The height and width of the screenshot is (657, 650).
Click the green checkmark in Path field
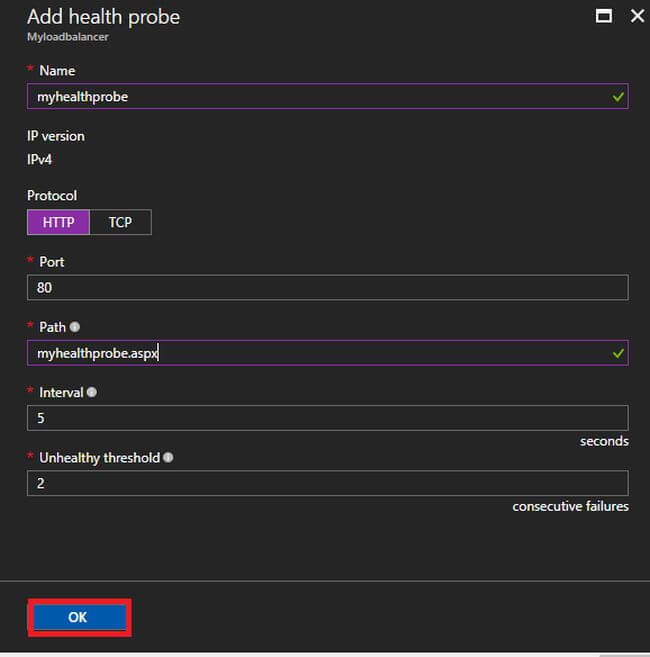tap(619, 353)
